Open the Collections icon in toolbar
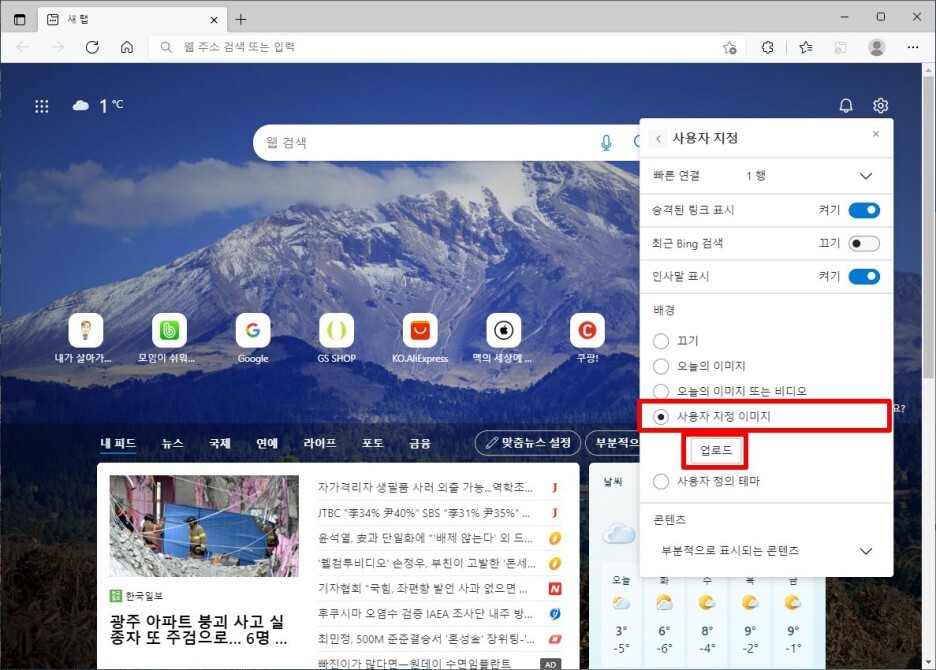 pos(840,47)
